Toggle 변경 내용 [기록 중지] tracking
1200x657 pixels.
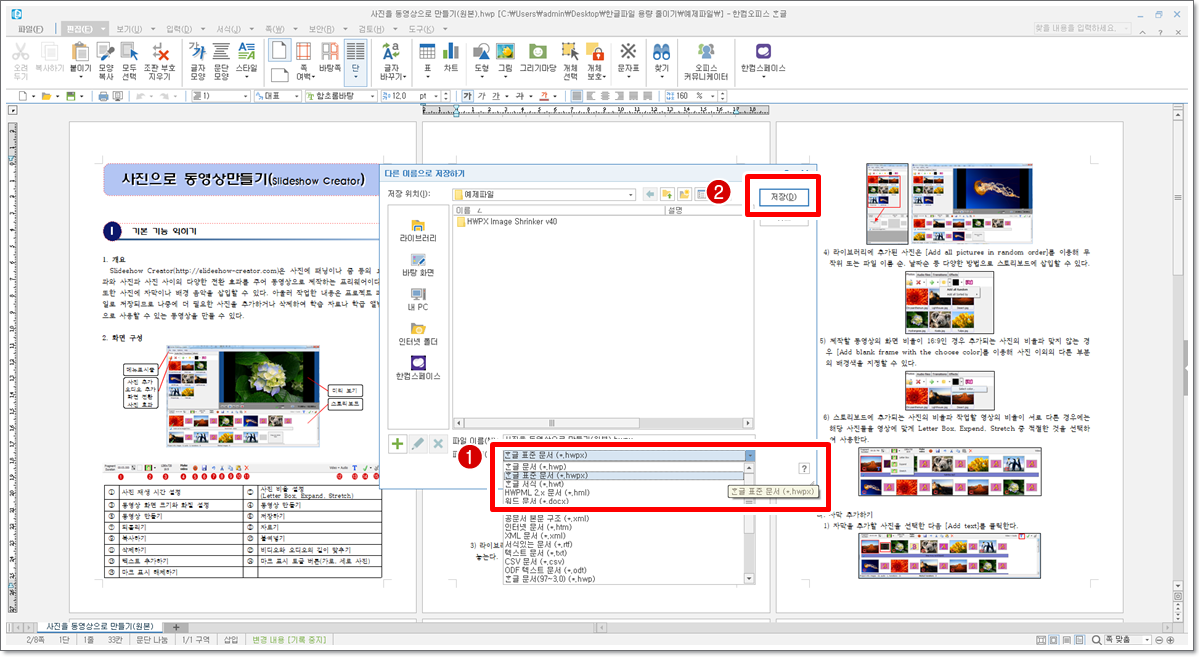(x=289, y=640)
